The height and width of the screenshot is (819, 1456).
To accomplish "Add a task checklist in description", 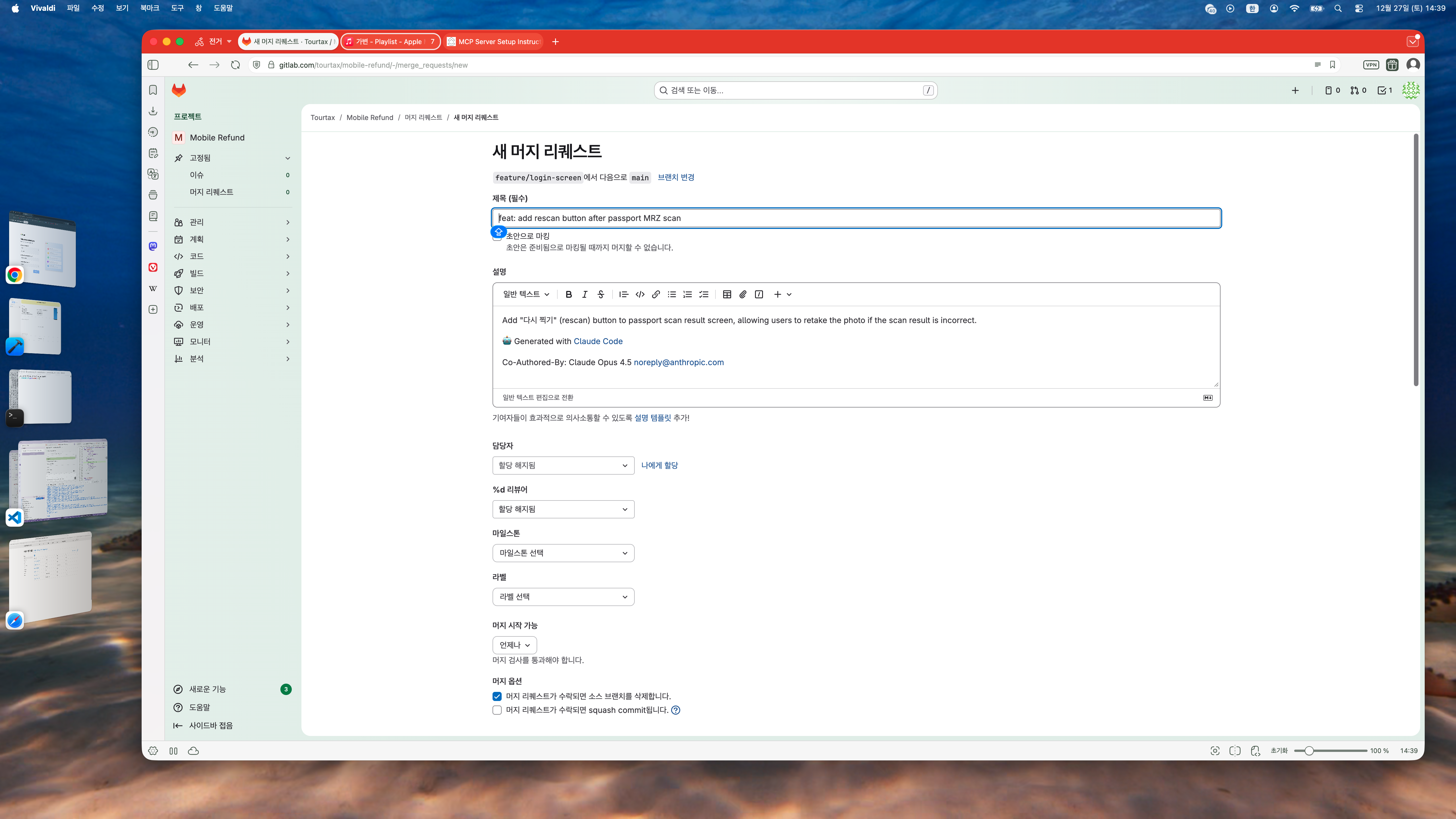I will click(704, 295).
